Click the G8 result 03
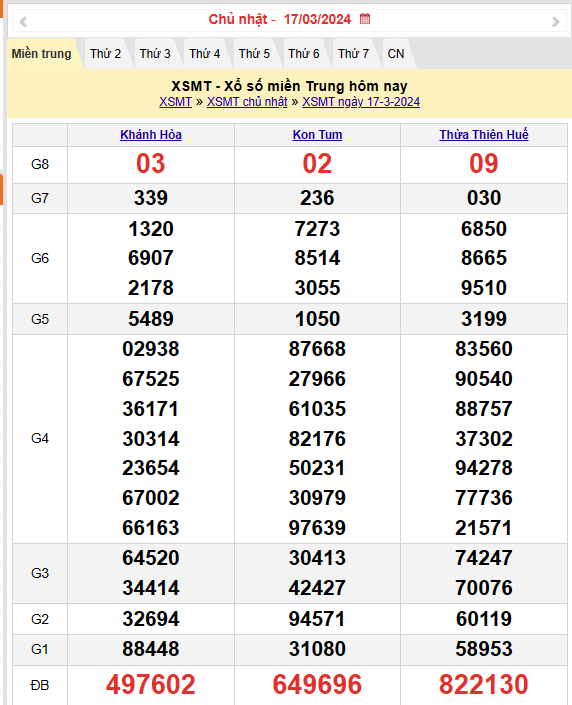The height and width of the screenshot is (705, 572). (x=151, y=164)
